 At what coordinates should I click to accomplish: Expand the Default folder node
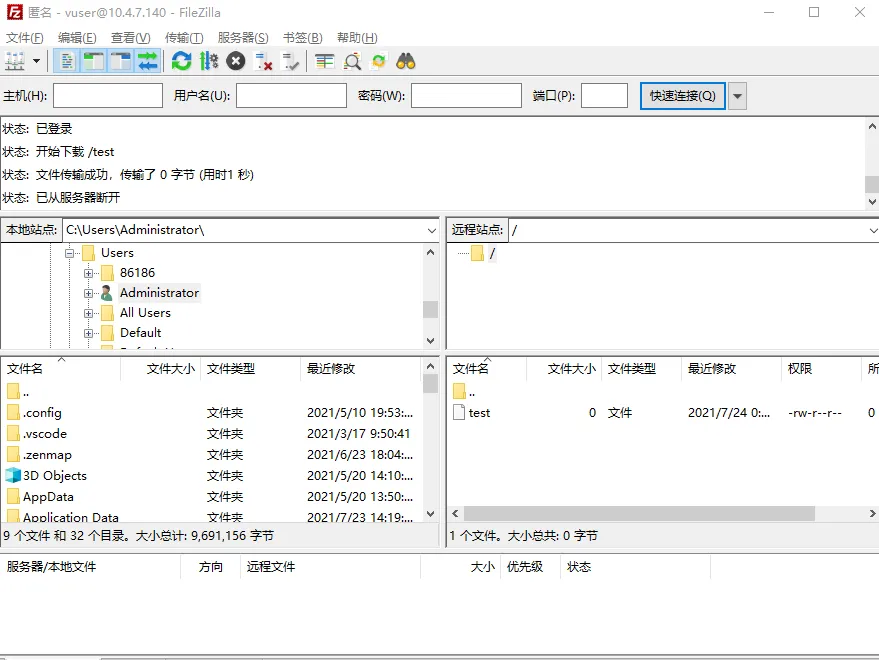pyautogui.click(x=88, y=334)
